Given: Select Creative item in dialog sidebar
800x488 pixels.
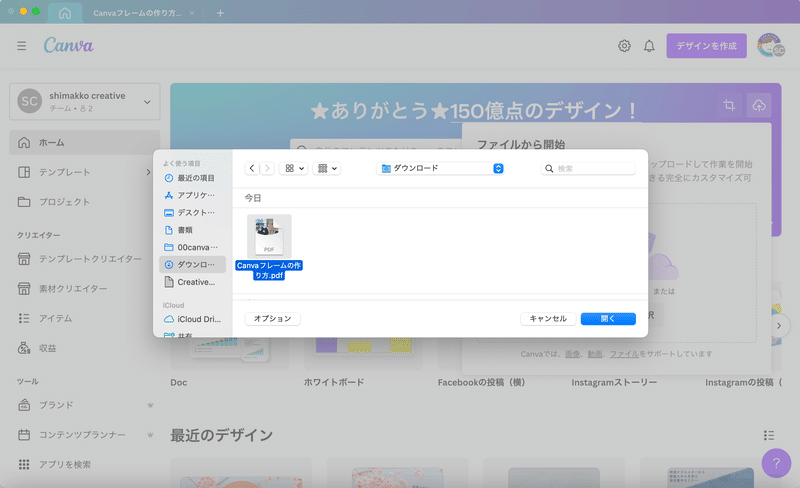Looking at the screenshot, I should tap(192, 282).
